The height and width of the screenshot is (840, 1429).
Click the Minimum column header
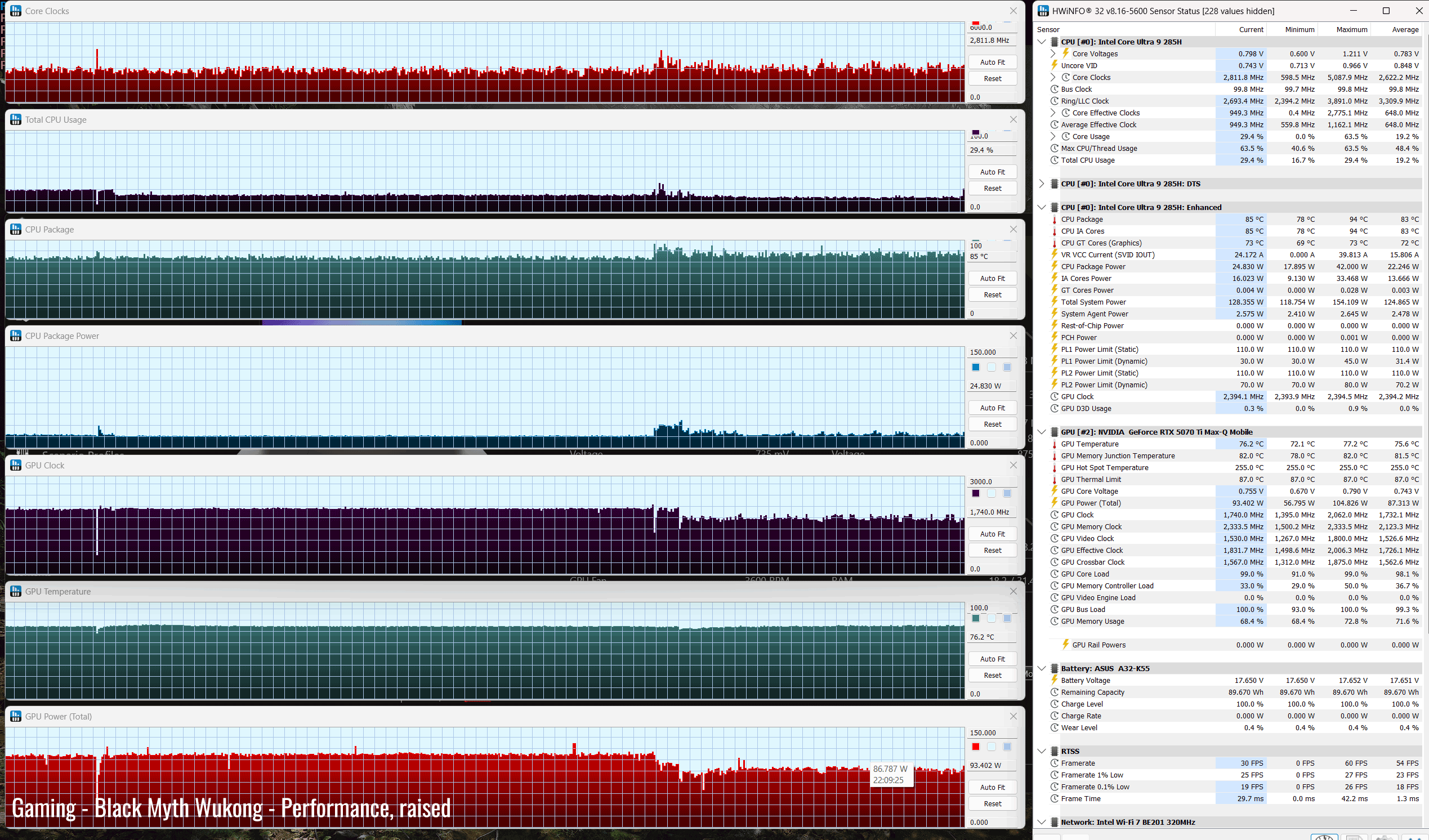[x=1292, y=29]
